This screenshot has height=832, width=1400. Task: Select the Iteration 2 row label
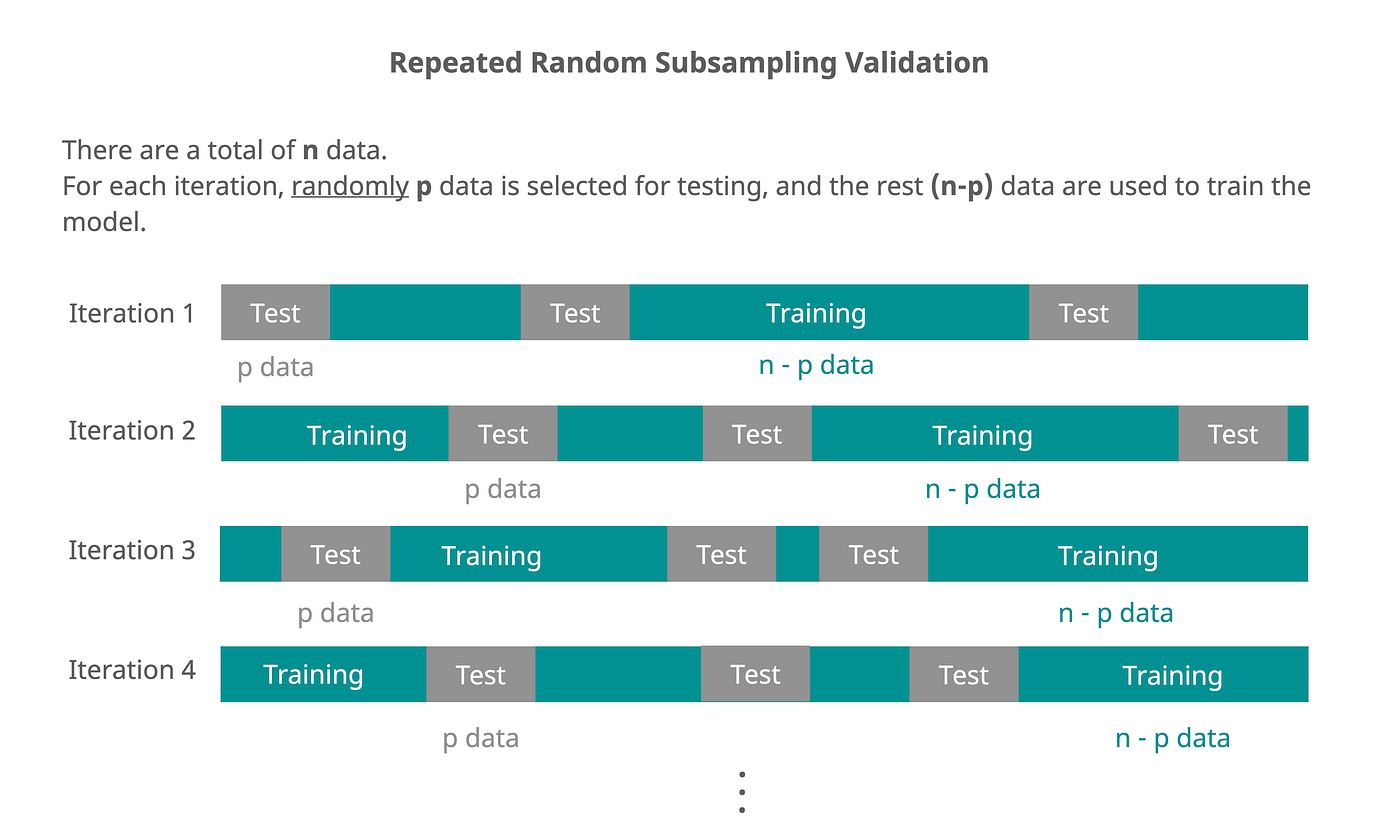coord(131,431)
